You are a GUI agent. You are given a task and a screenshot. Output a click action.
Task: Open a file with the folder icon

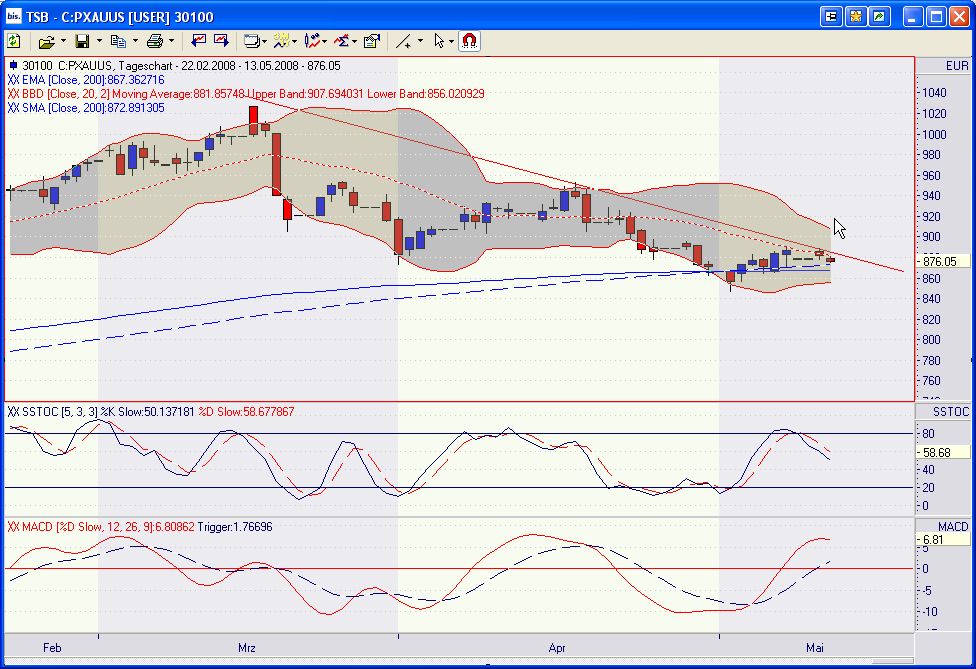tap(46, 42)
